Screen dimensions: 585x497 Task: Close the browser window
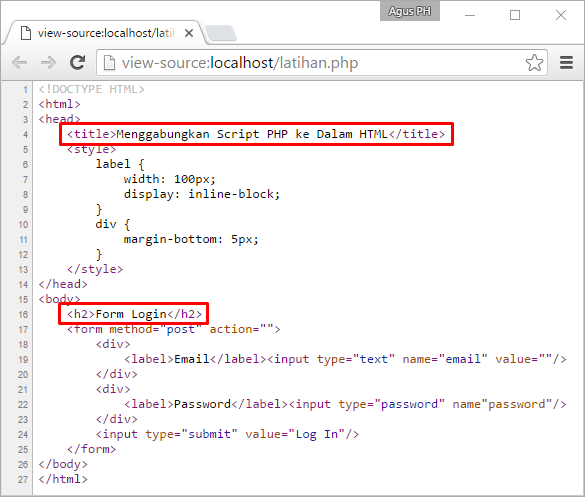coord(561,15)
